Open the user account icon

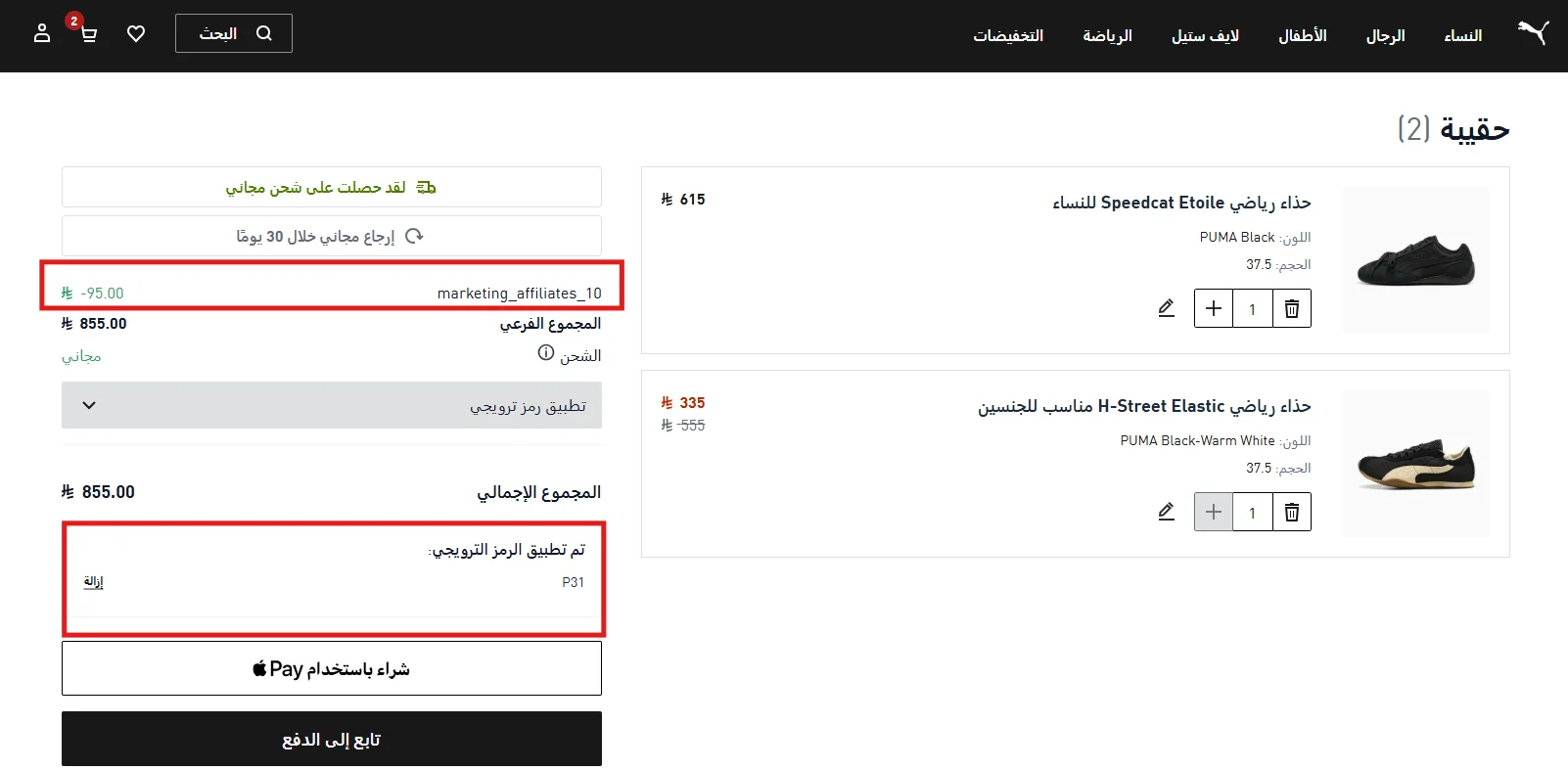click(x=41, y=33)
